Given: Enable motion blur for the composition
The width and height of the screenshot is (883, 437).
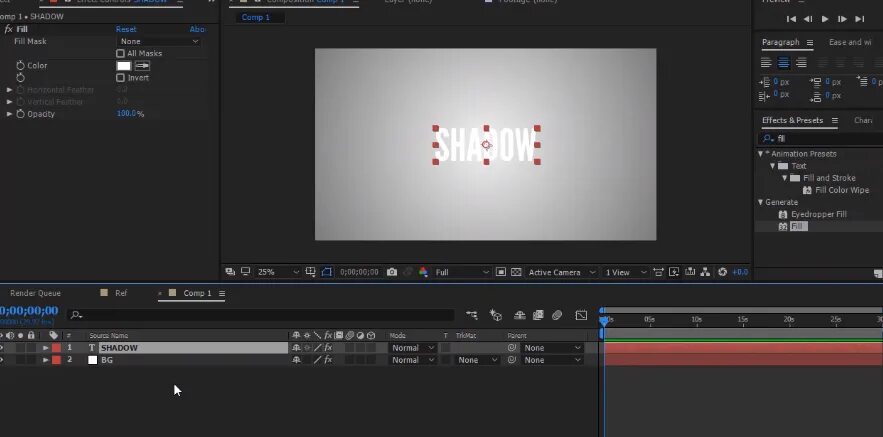Looking at the screenshot, I should (557, 315).
